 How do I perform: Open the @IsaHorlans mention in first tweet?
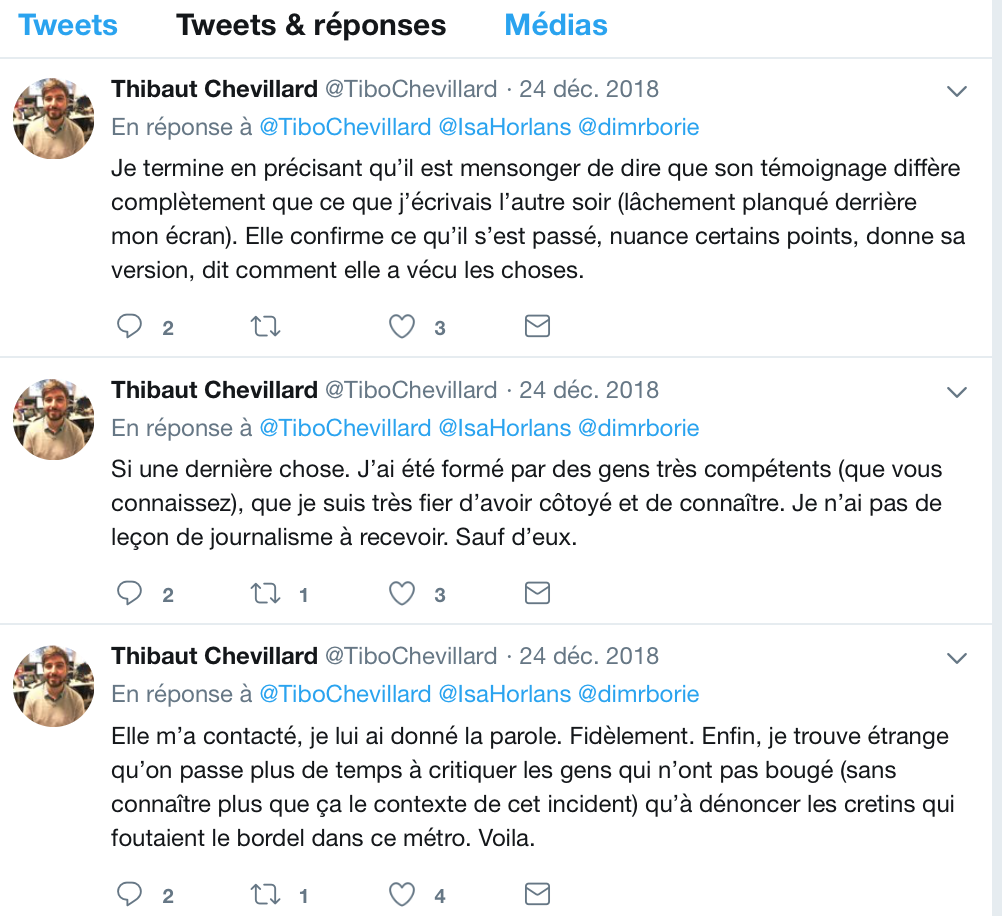click(504, 127)
